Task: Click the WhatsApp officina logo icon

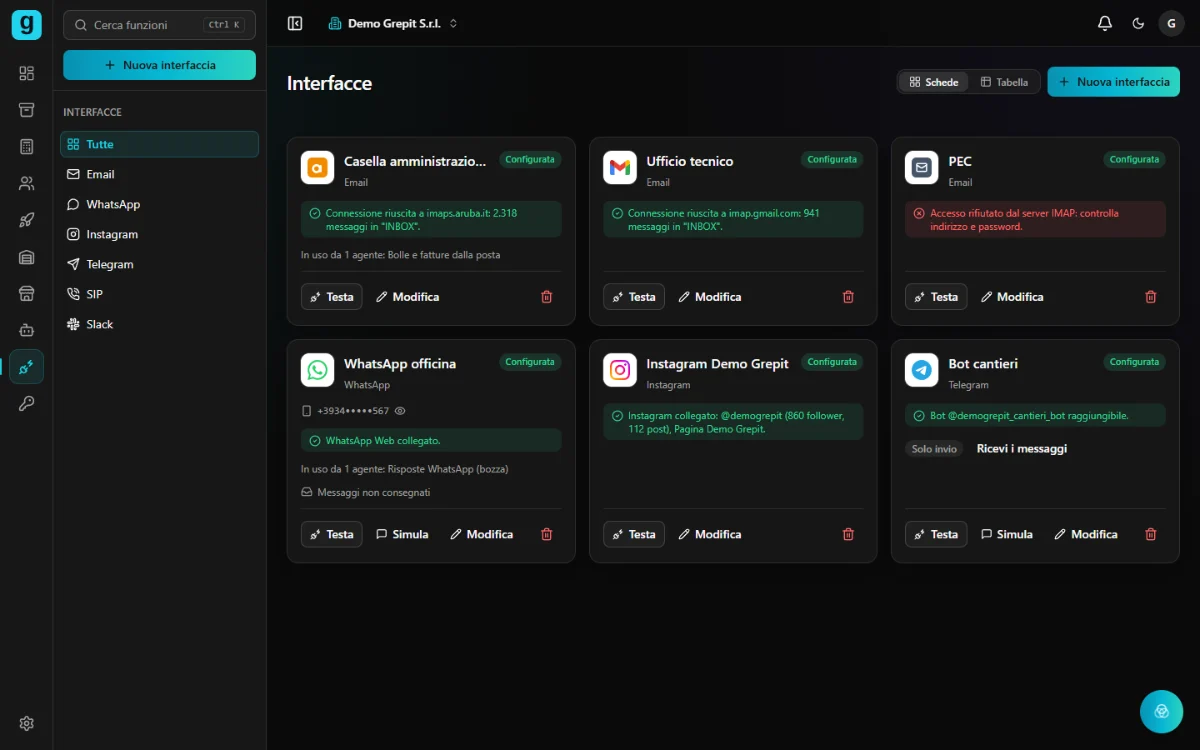Action: click(x=317, y=370)
